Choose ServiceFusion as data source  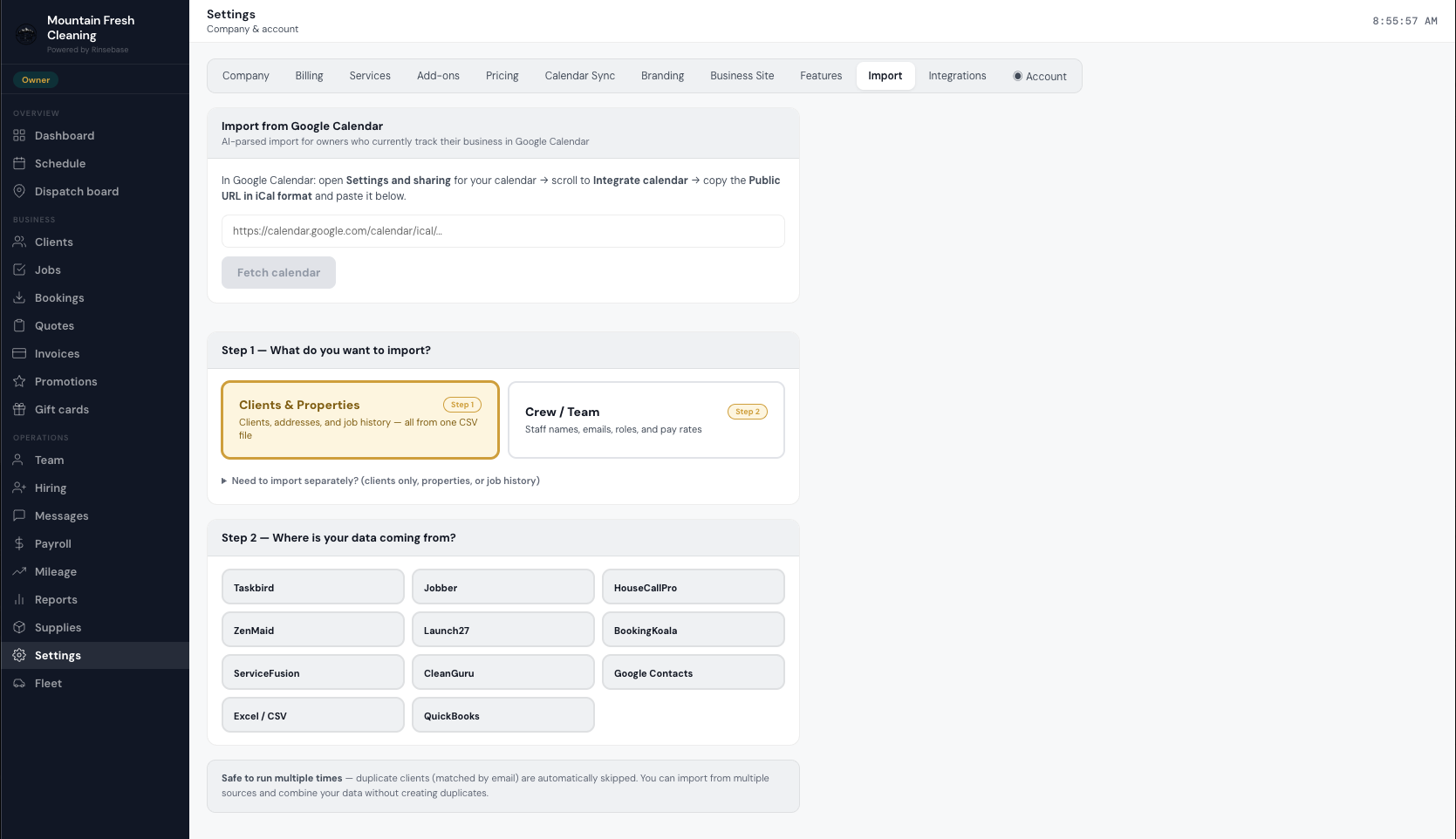click(313, 672)
